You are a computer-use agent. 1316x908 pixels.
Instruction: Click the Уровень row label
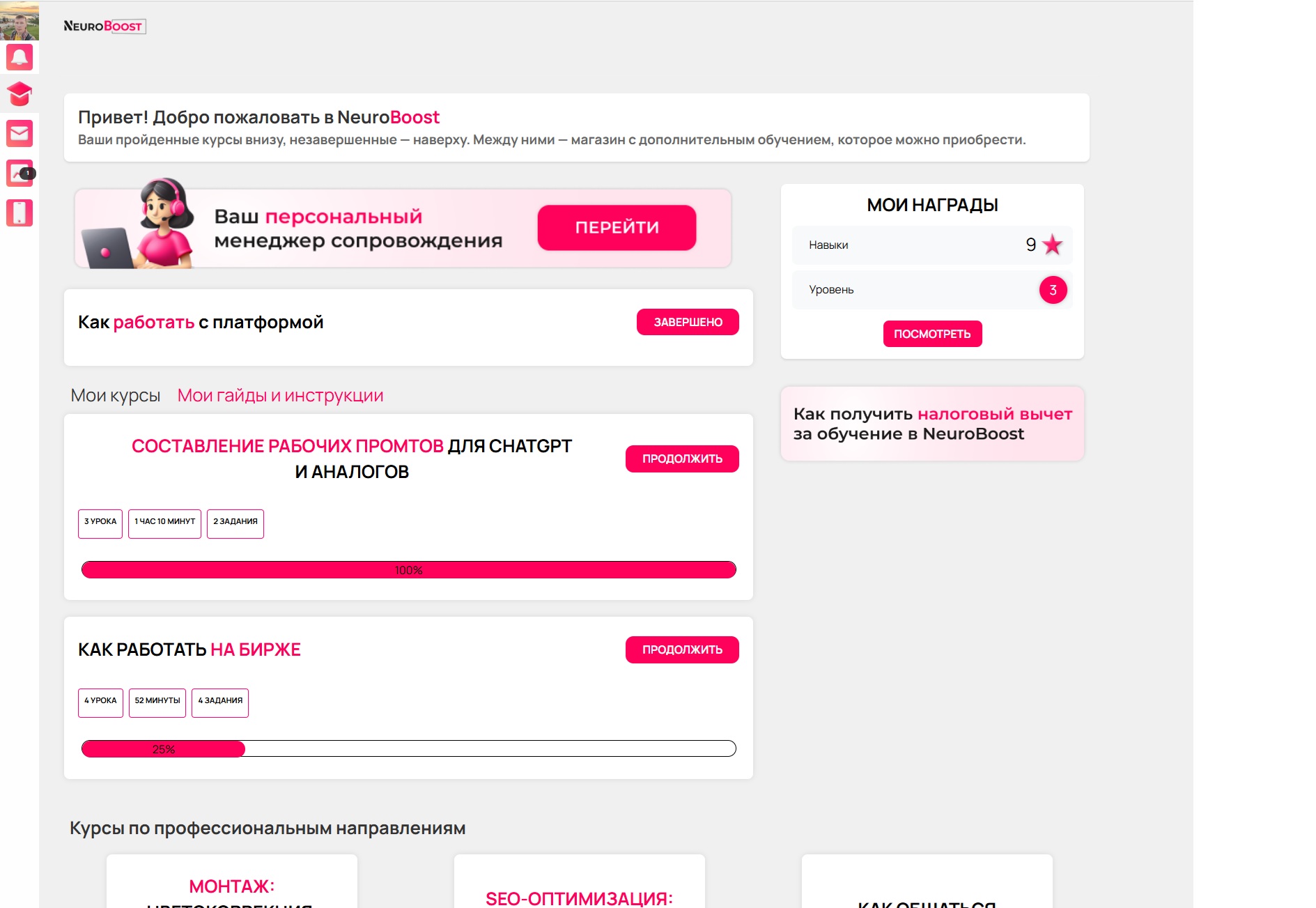pyautogui.click(x=831, y=290)
